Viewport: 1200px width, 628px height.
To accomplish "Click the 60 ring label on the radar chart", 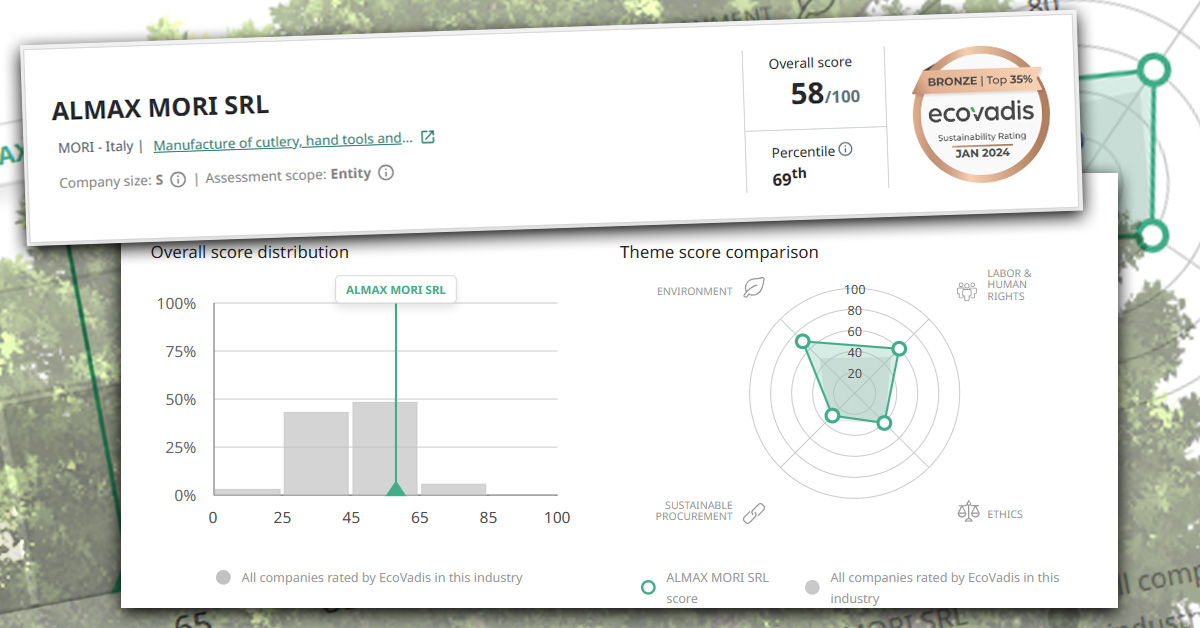I will tap(855, 331).
